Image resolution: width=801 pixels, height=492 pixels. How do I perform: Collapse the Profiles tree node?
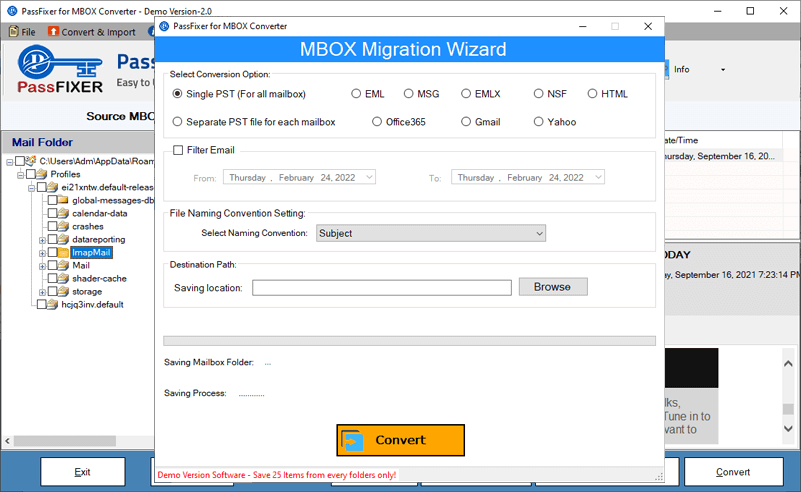point(20,175)
